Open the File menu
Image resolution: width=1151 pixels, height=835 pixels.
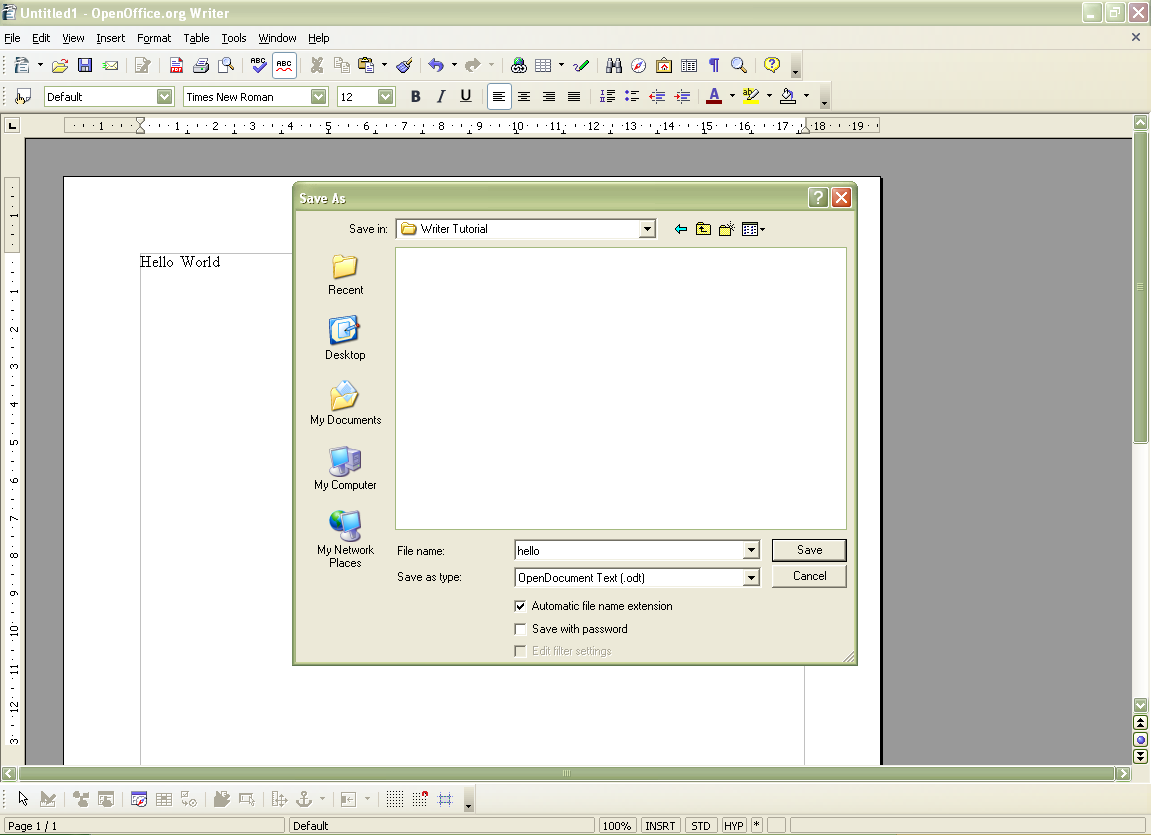point(12,38)
